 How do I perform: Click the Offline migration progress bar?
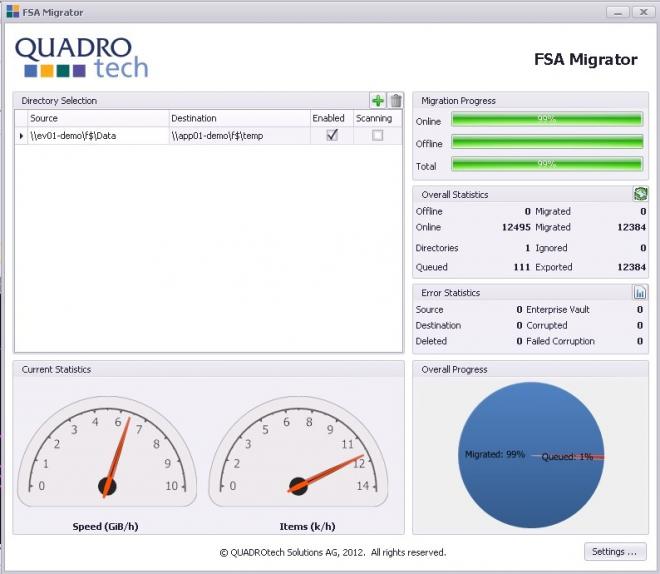click(547, 142)
